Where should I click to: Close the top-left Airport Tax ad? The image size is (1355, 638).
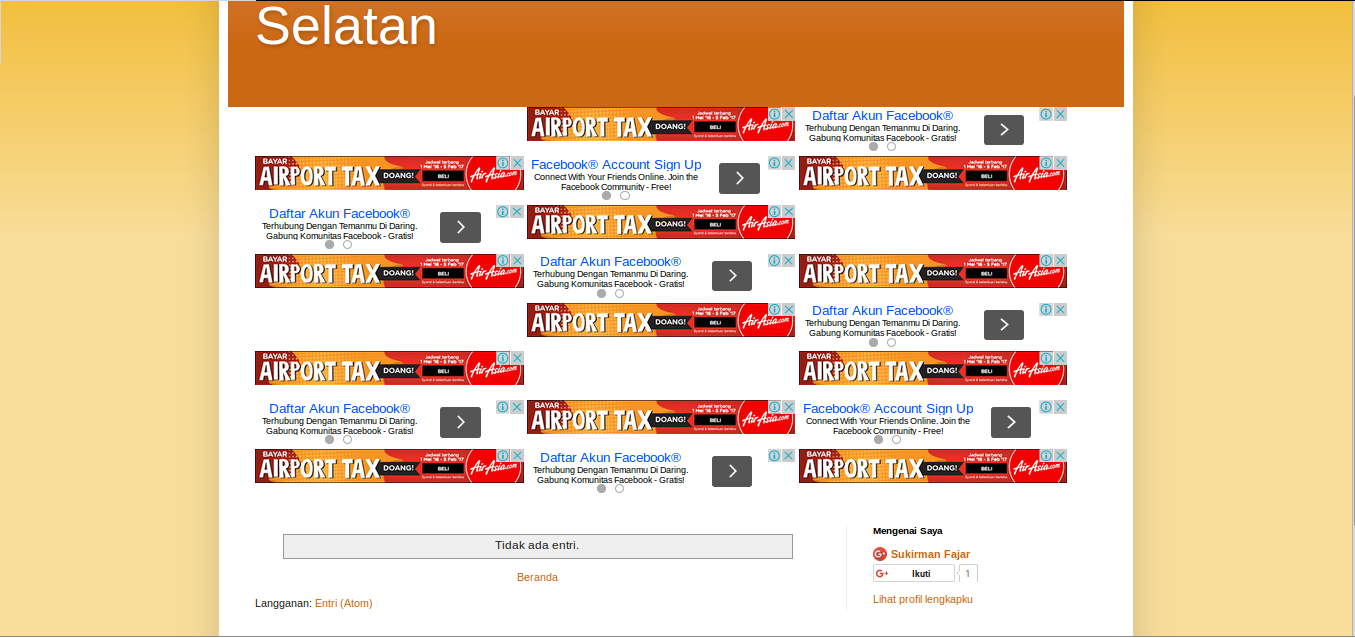pos(516,161)
